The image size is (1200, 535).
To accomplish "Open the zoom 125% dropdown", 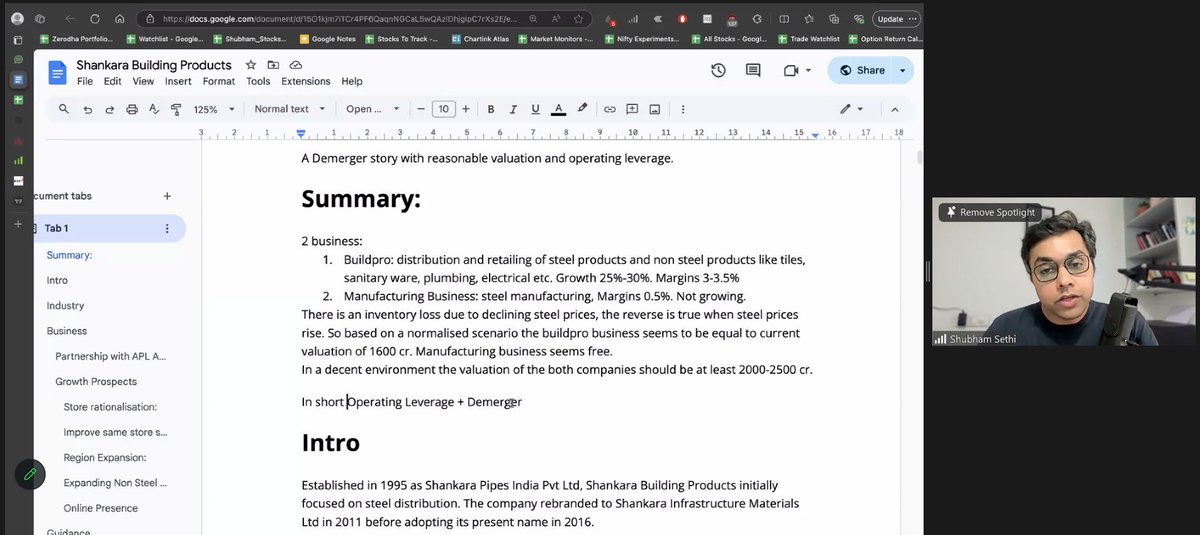I will click(x=214, y=109).
